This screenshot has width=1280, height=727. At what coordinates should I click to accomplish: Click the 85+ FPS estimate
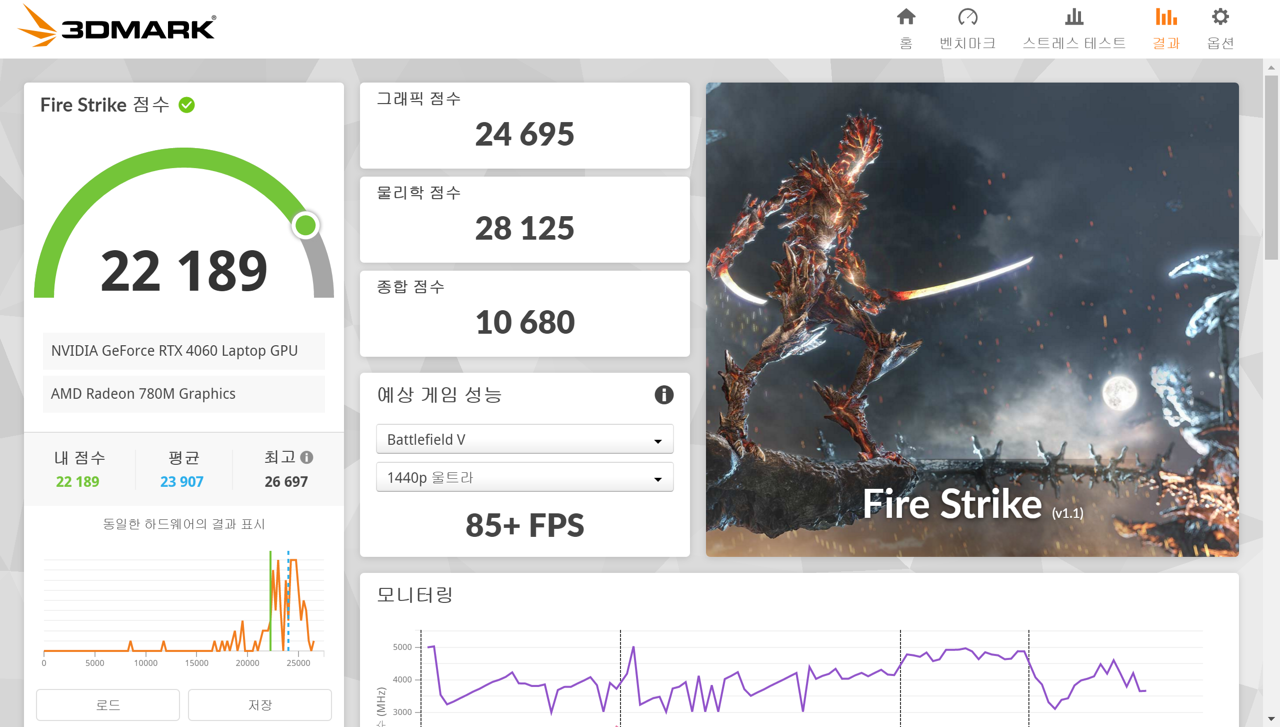[525, 525]
